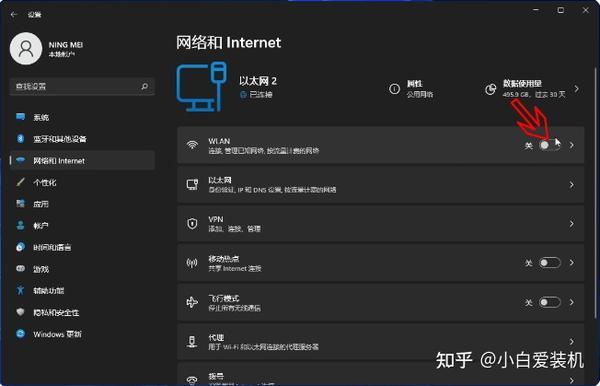Click the Bluetooth icon in sidebar
This screenshot has height=386, width=600.
point(21,138)
